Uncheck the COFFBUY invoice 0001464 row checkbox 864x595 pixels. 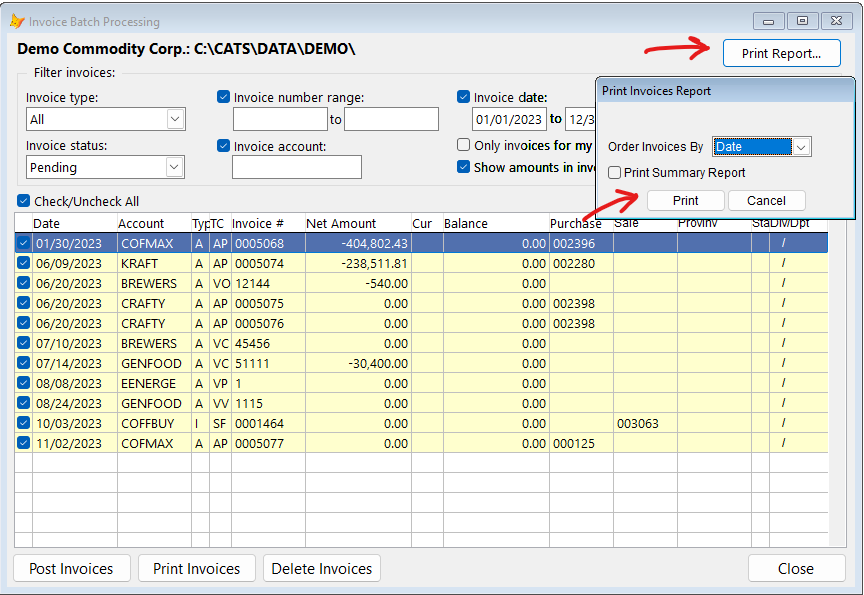pyautogui.click(x=23, y=423)
